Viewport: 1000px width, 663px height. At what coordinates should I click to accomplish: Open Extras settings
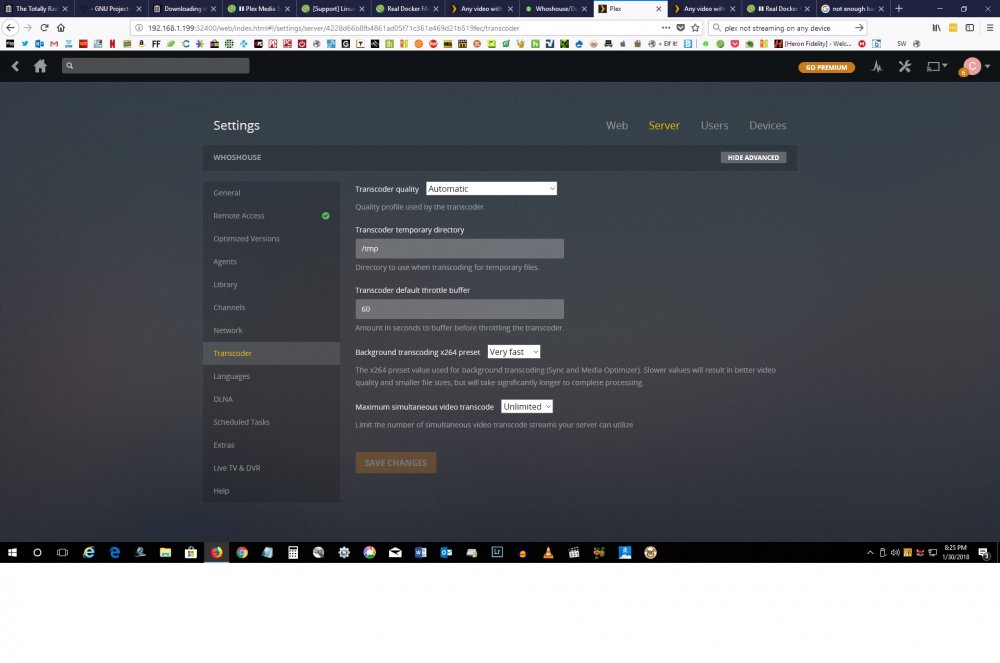(x=271, y=445)
